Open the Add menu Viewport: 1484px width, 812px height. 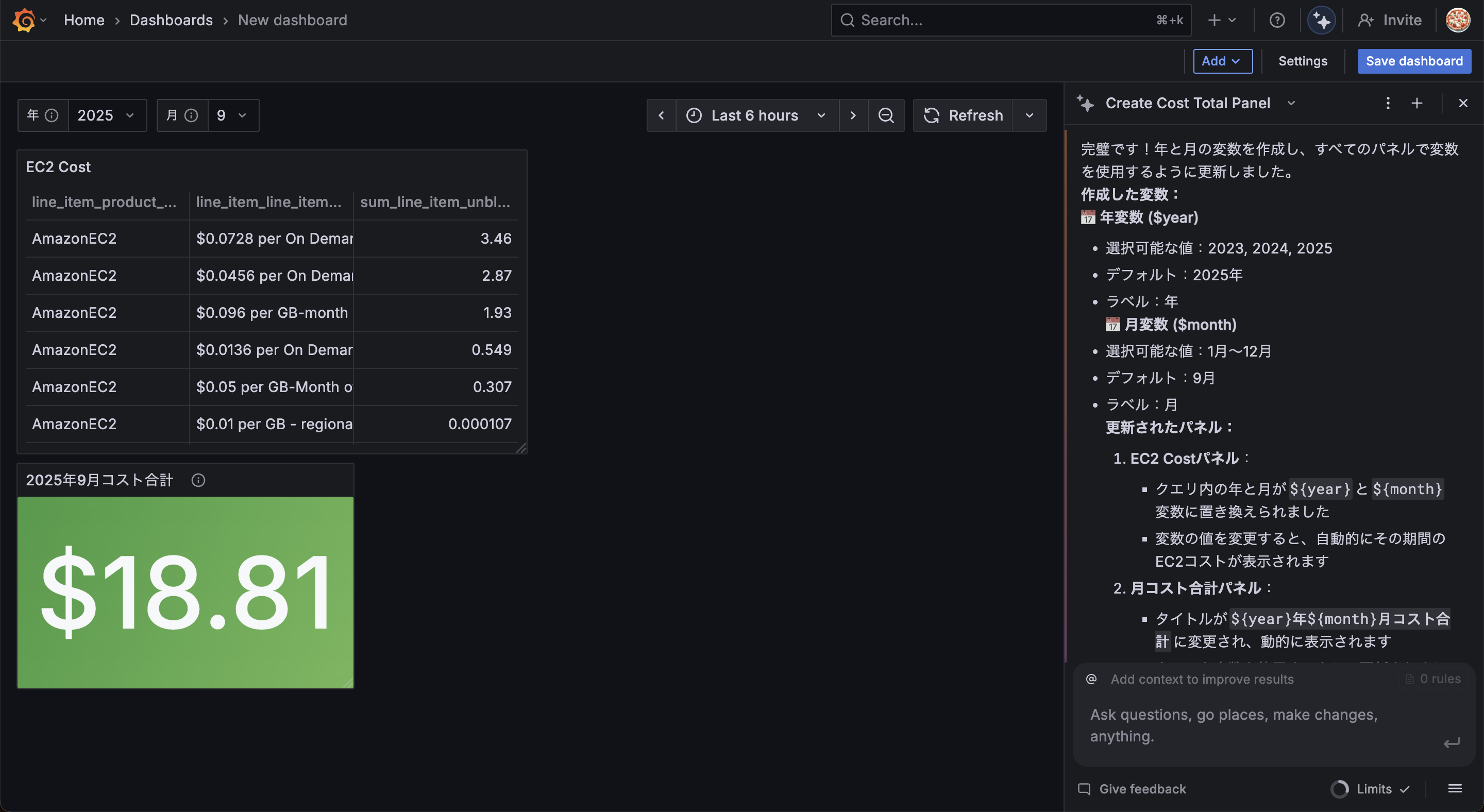click(1222, 61)
